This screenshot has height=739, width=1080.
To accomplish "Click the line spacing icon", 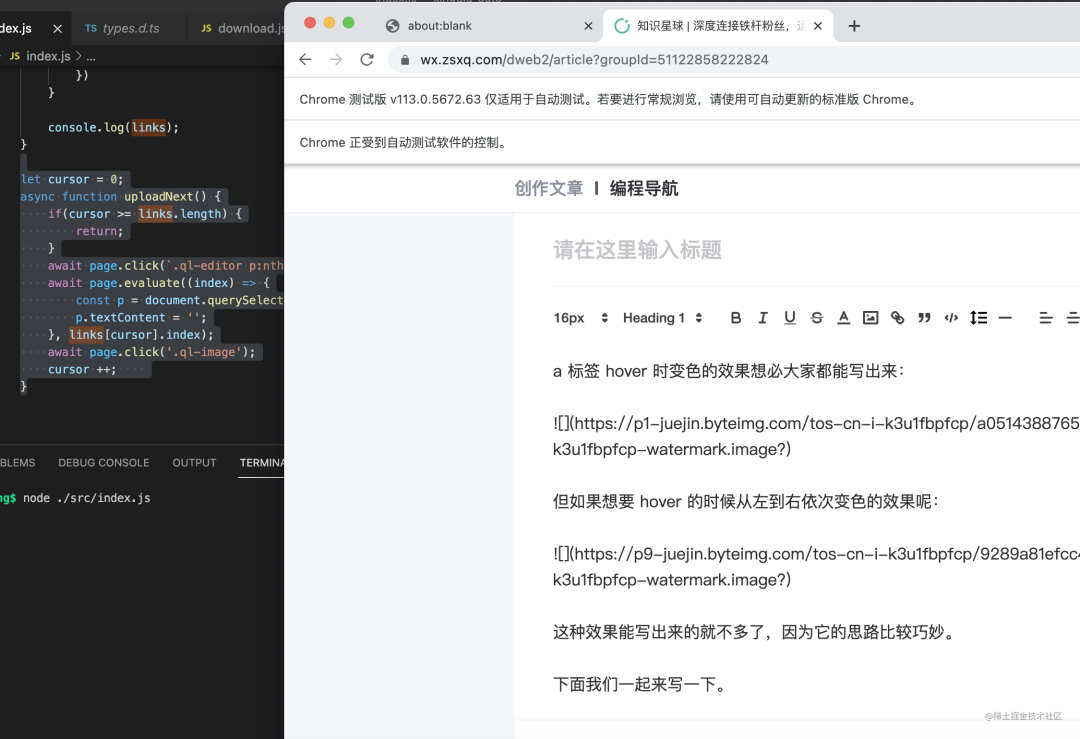I will 978,318.
